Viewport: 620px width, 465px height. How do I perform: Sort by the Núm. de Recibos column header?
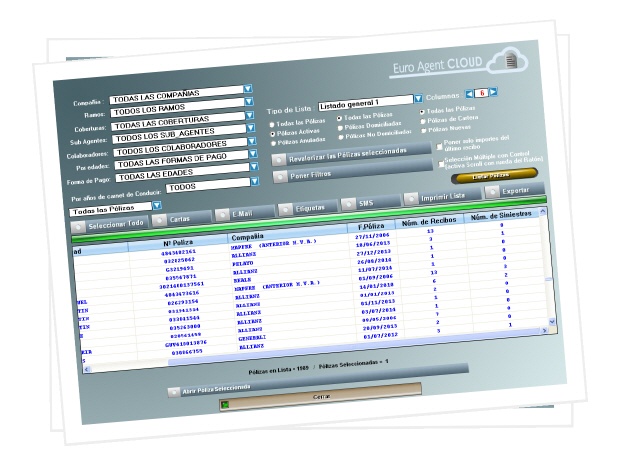point(429,221)
